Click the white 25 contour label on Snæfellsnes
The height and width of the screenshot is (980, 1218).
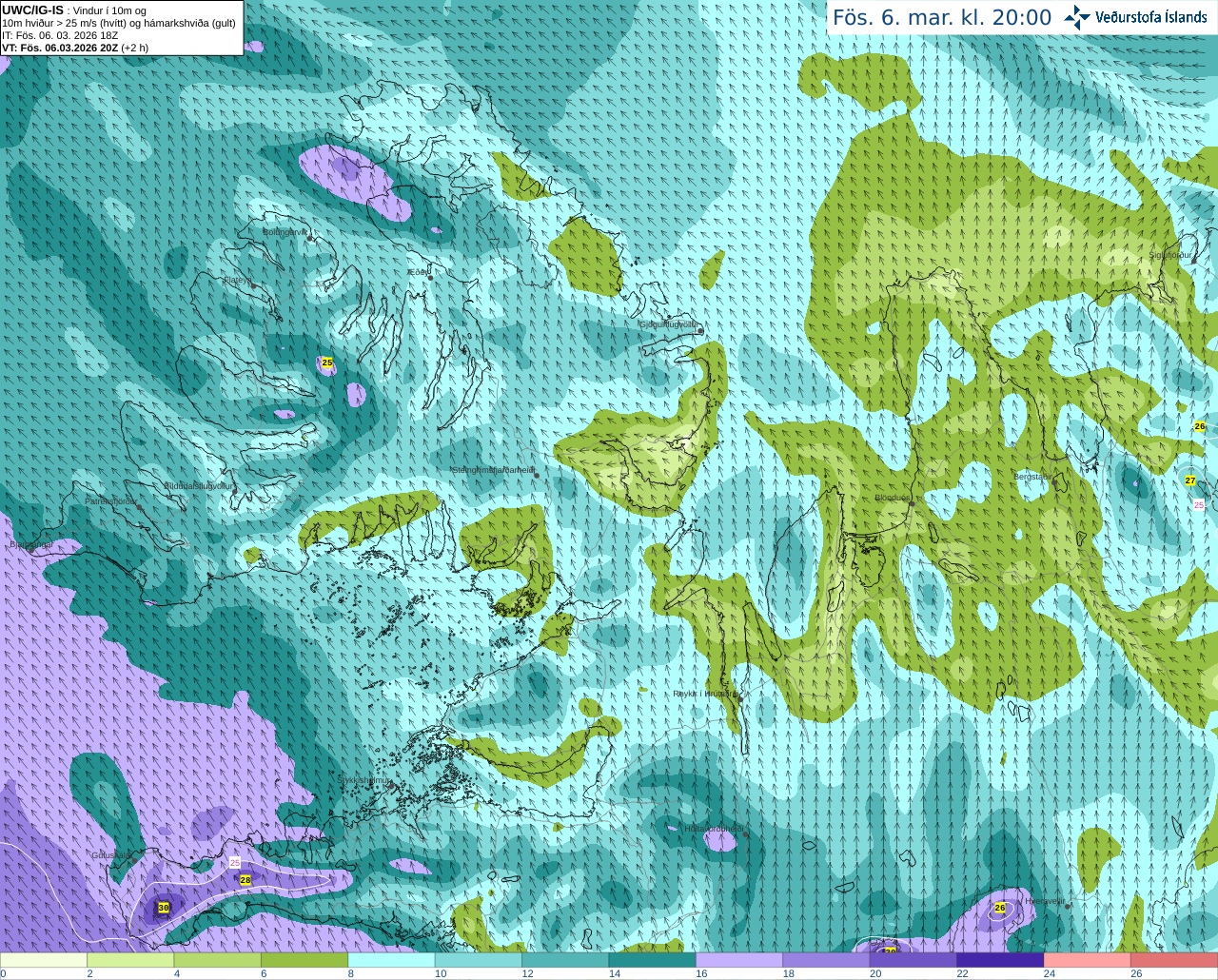click(235, 862)
